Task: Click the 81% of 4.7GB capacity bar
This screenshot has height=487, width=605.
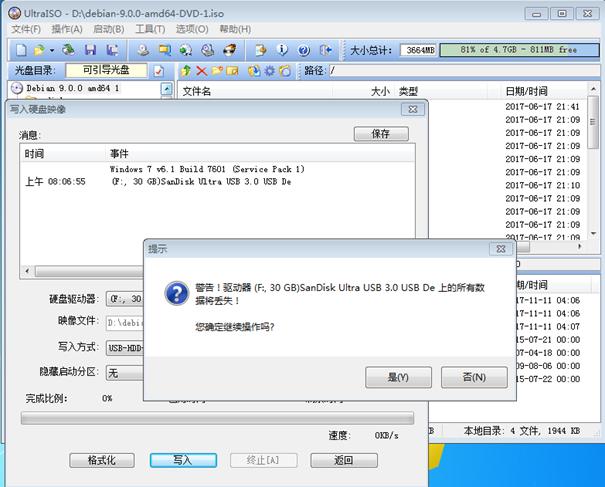Action: [x=519, y=50]
